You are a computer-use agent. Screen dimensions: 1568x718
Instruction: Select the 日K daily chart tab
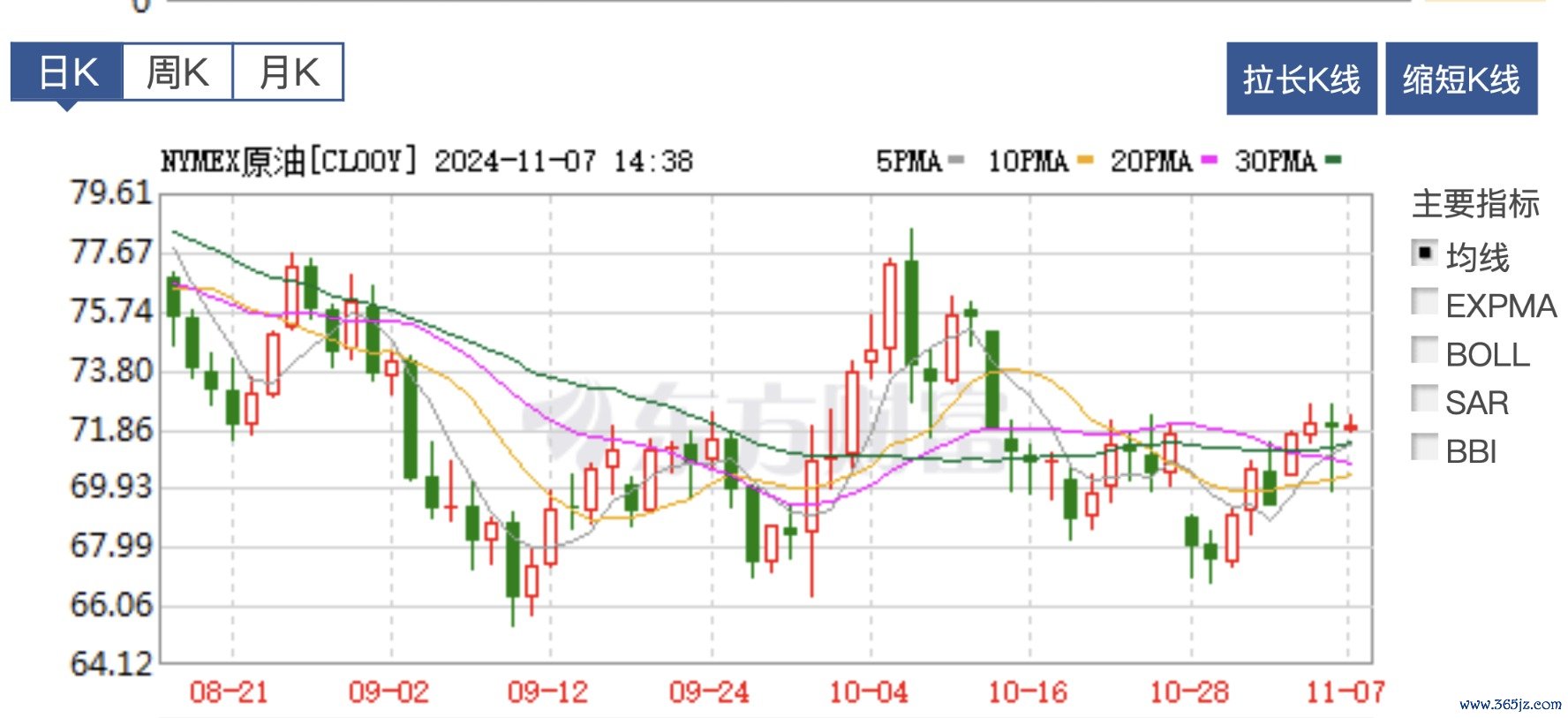point(67,72)
